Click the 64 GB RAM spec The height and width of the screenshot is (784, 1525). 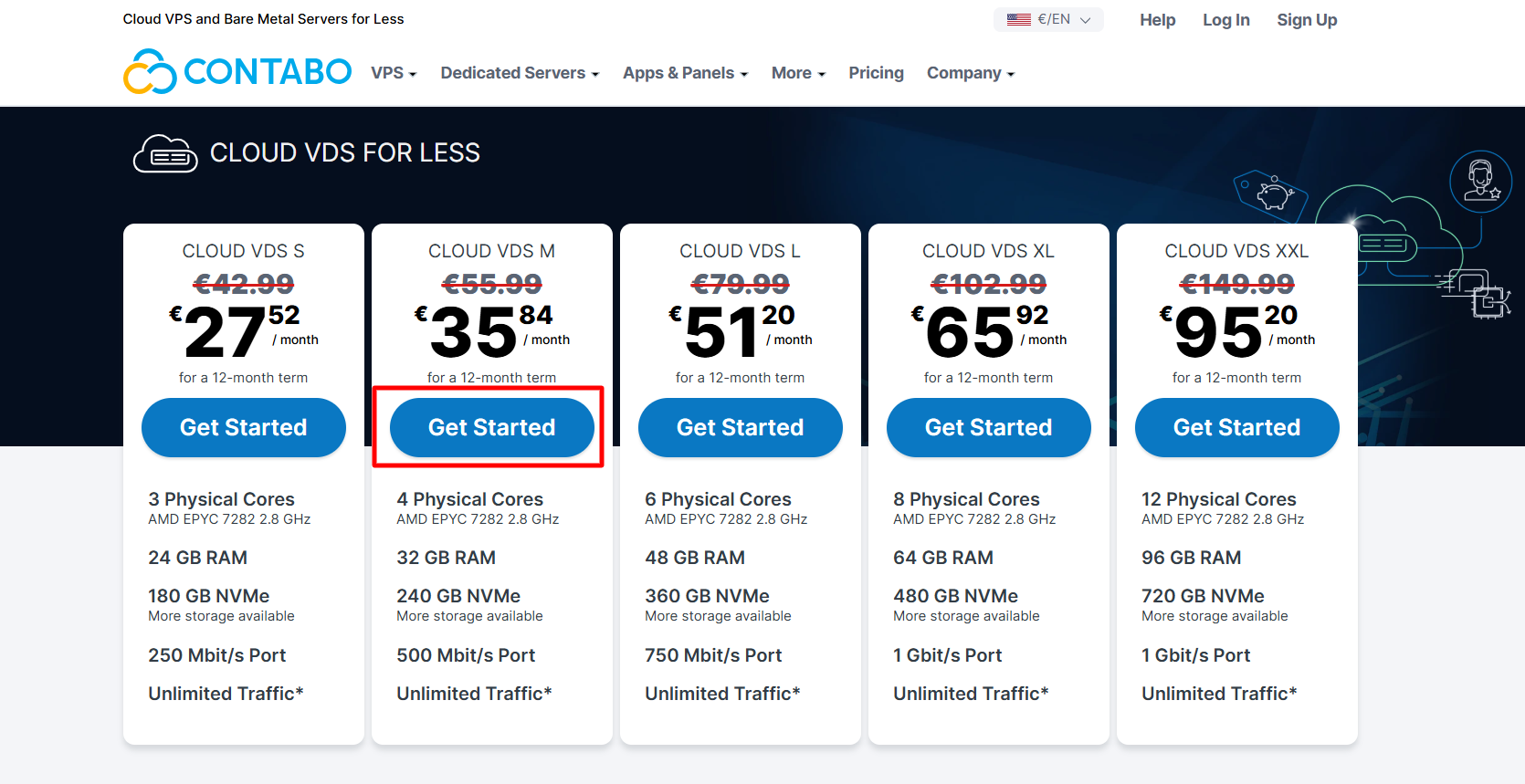pos(943,558)
